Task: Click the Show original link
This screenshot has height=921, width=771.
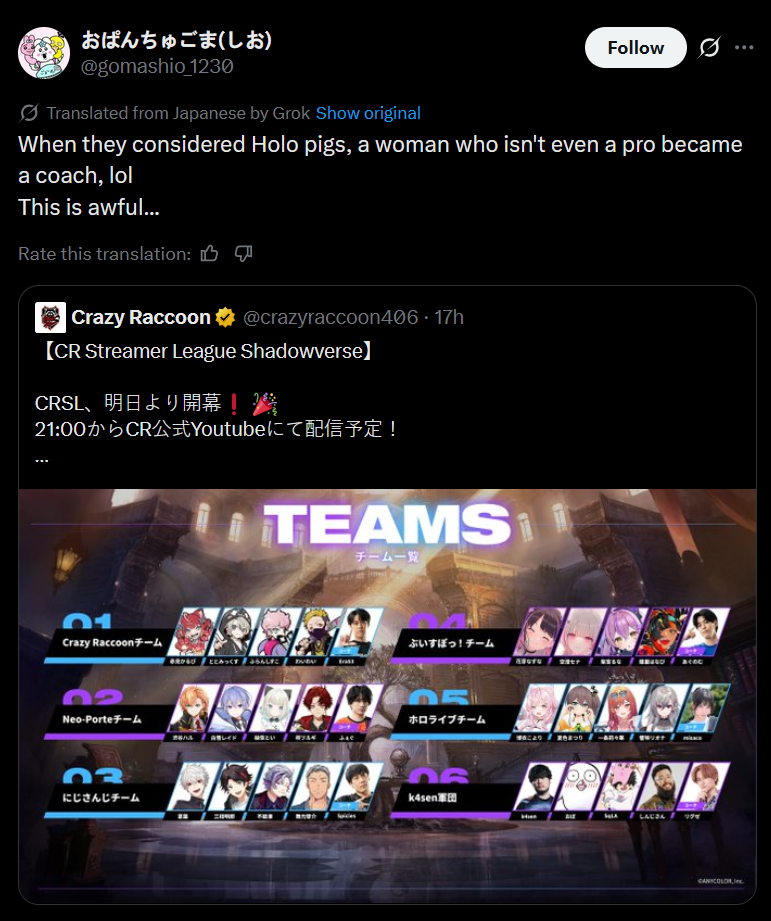Action: [x=368, y=113]
